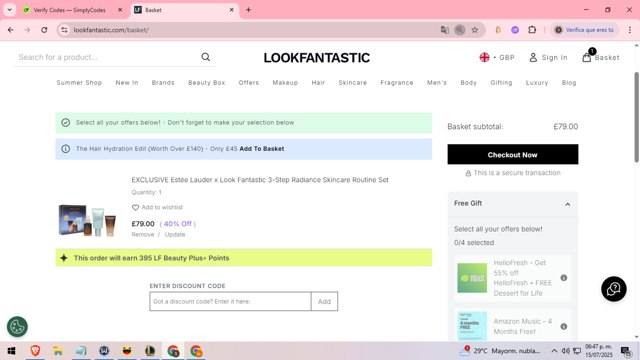Click the Sign In person icon
640x360 pixels.
(x=533, y=58)
